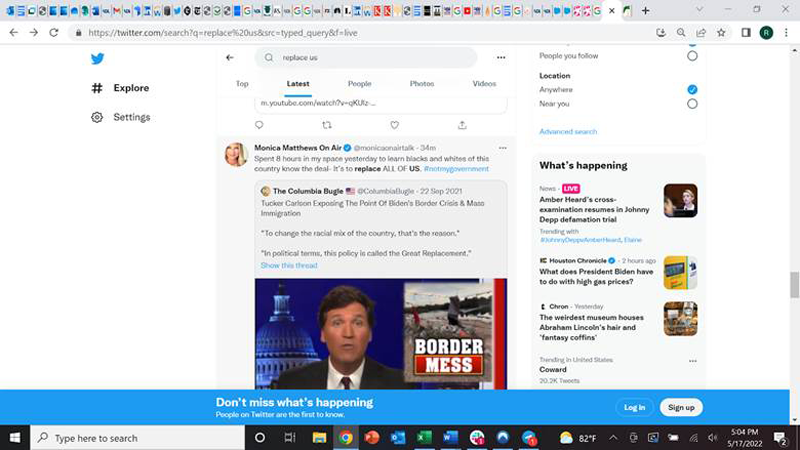This screenshot has width=800, height=450.
Task: Click the museum article thumbnail
Action: (681, 319)
